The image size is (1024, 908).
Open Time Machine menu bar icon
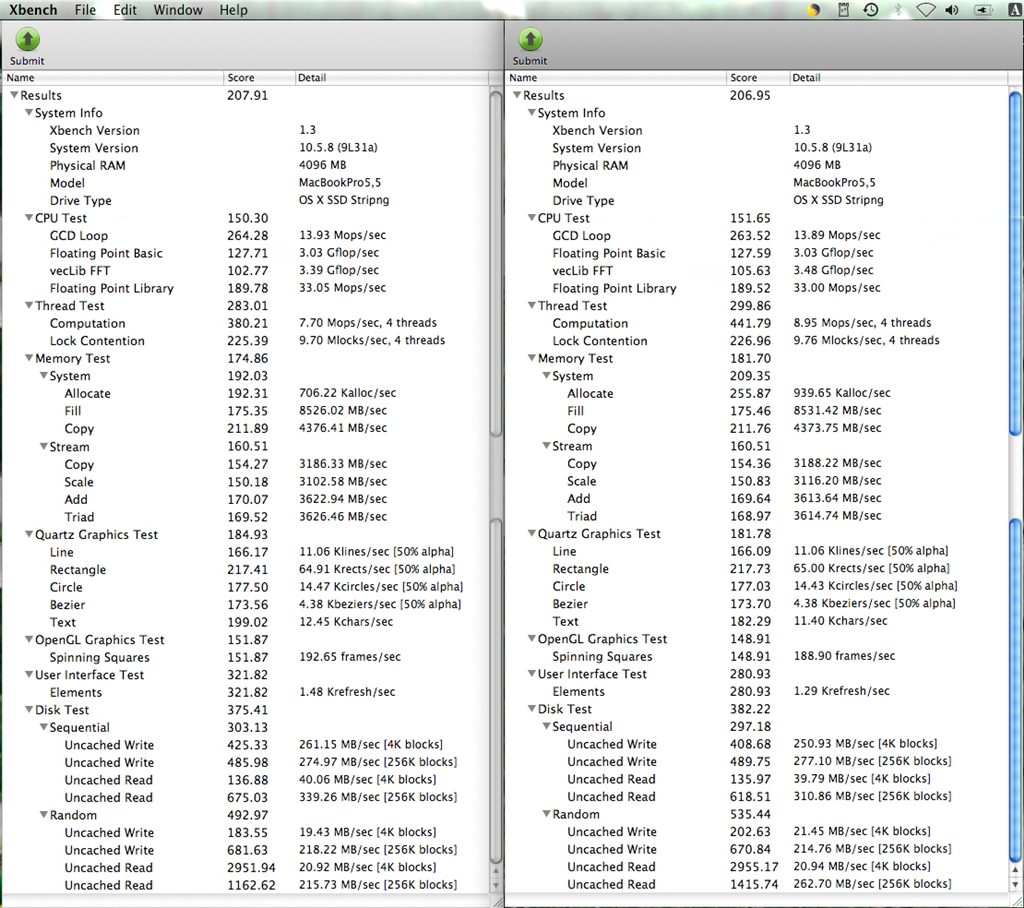[x=871, y=10]
